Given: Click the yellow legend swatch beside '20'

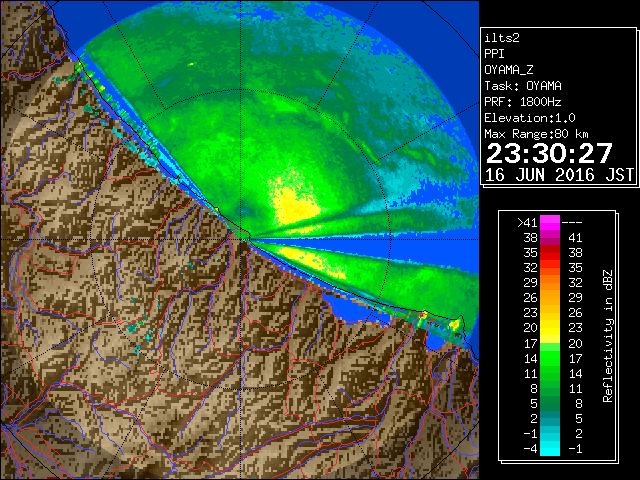Looking at the screenshot, I should [x=550, y=328].
